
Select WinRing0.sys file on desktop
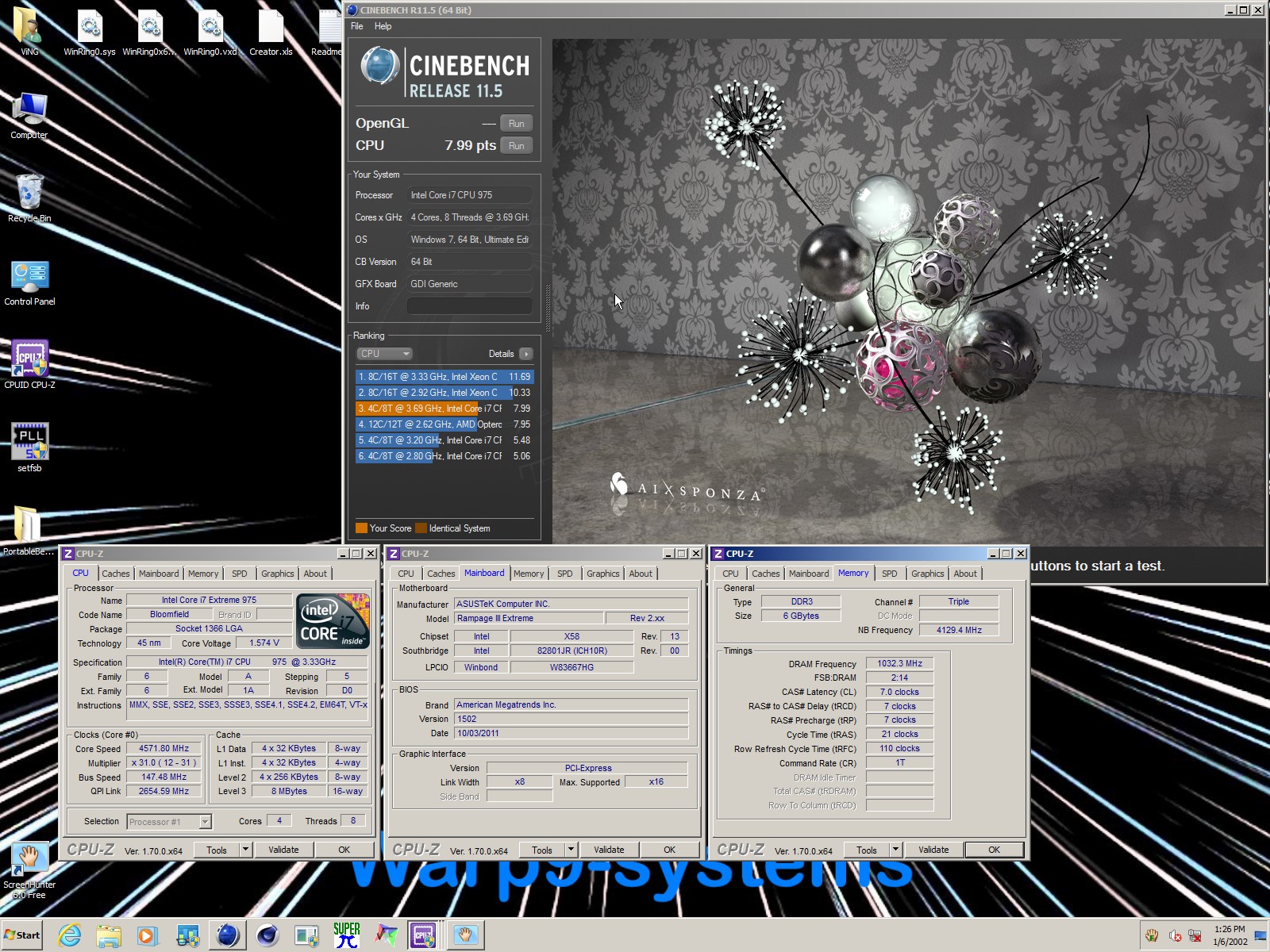point(90,33)
